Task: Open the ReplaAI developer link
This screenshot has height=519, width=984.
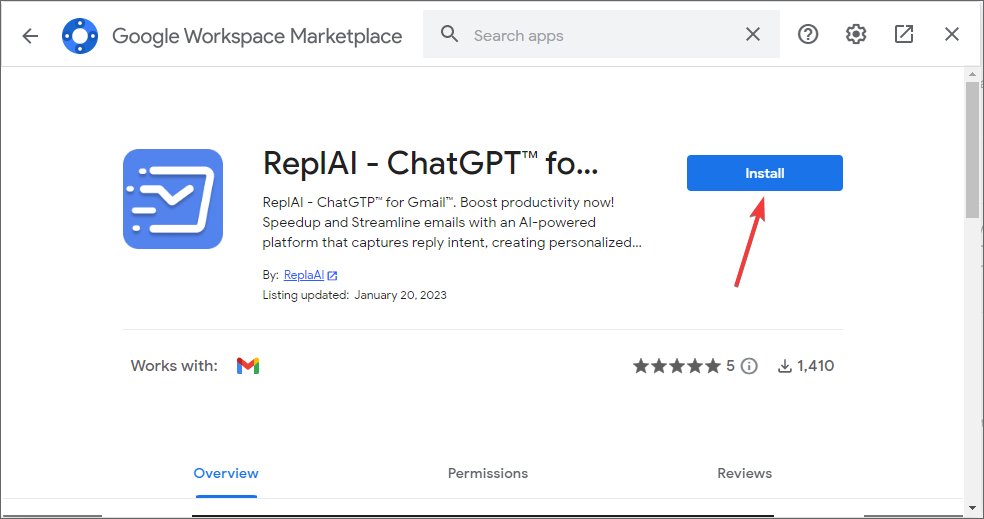Action: pyautogui.click(x=304, y=275)
